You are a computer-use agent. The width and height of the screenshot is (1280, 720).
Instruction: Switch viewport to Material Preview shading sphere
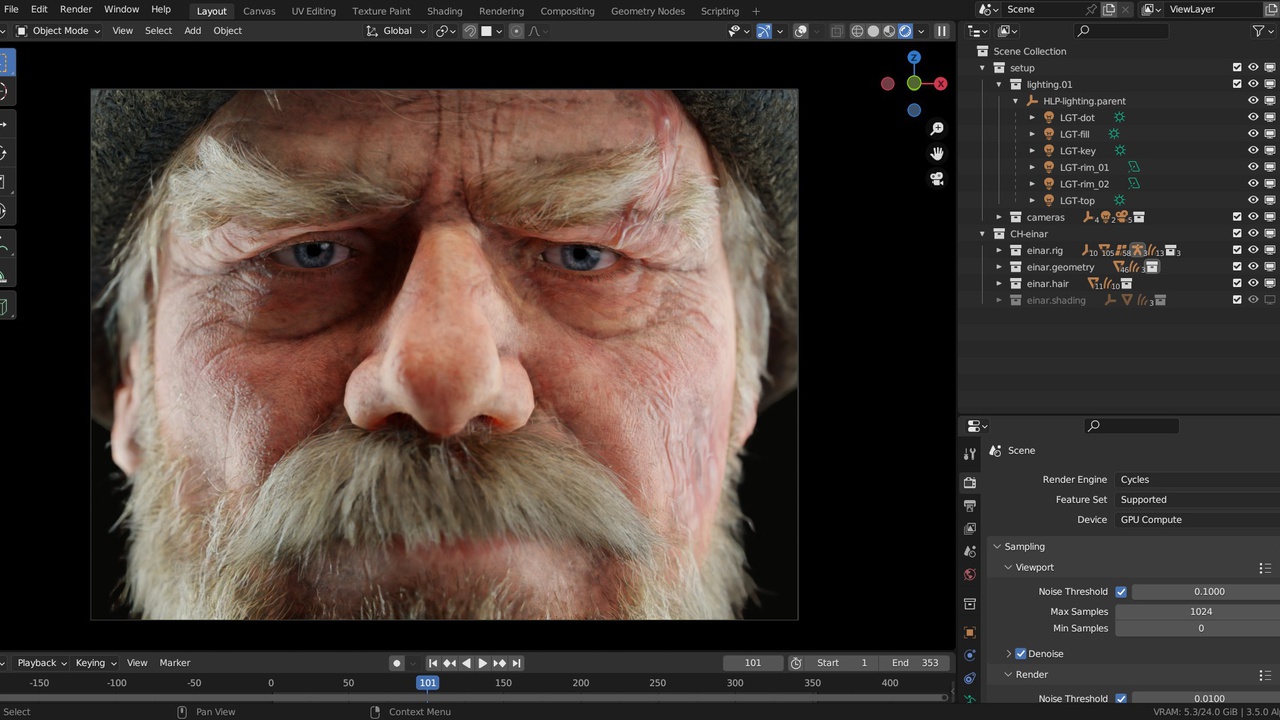(x=888, y=31)
